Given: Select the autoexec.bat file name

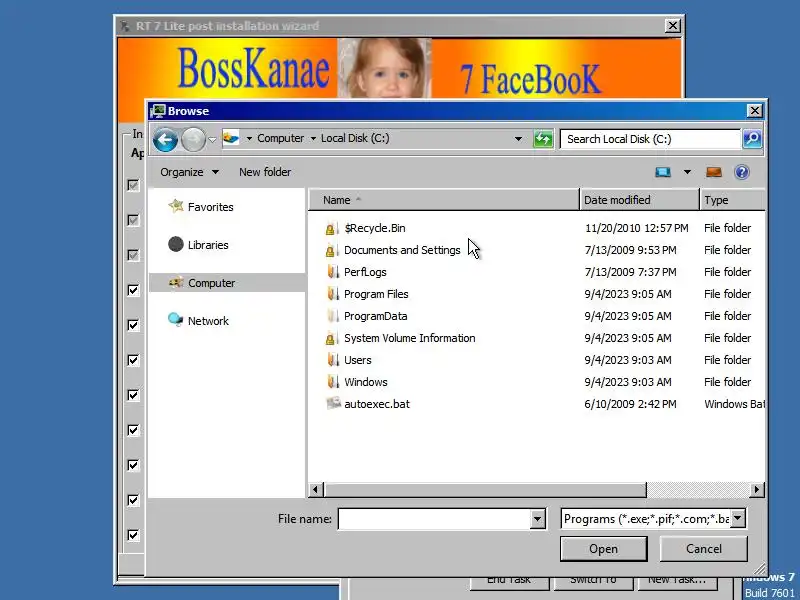Looking at the screenshot, I should click(377, 404).
